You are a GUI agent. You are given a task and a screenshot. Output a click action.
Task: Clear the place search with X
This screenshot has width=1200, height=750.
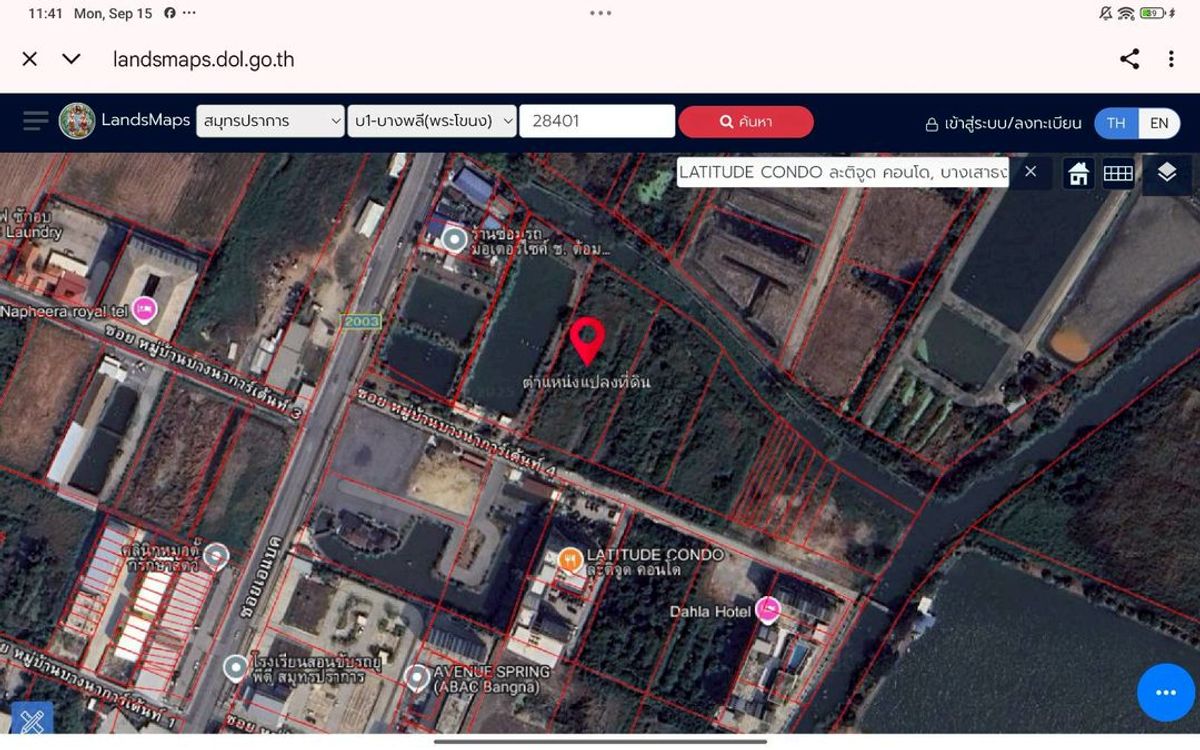[1030, 172]
